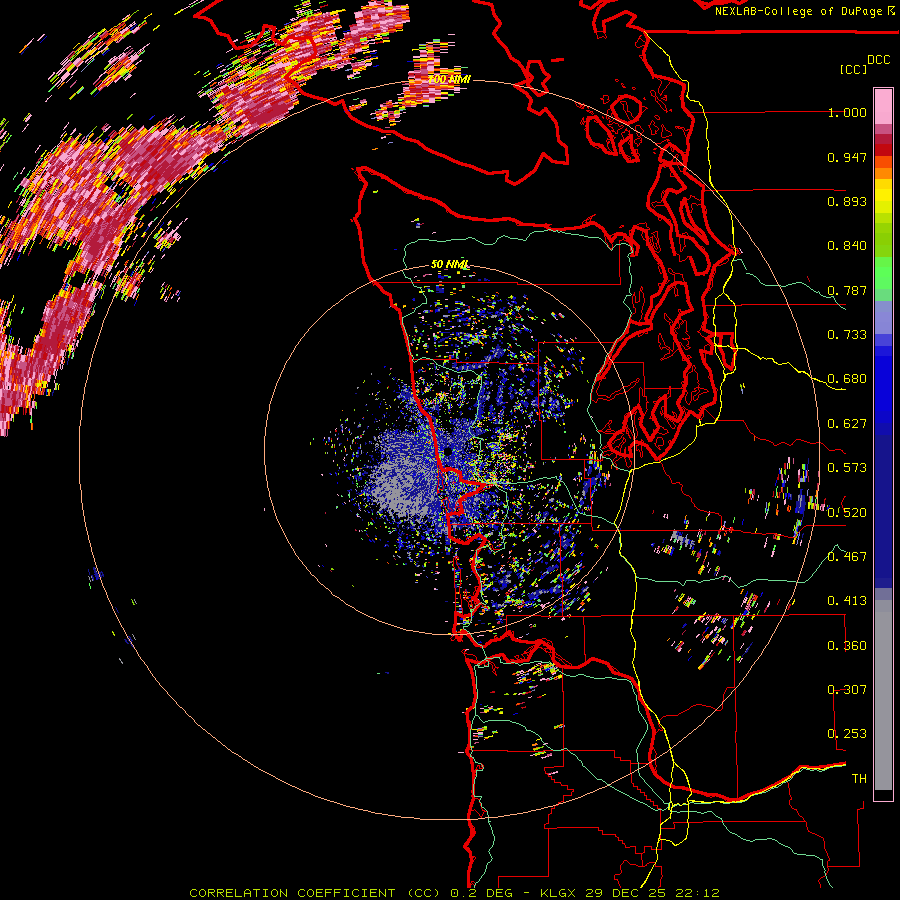Click the 50 NMI range ring label
This screenshot has height=900, width=900.
449,264
